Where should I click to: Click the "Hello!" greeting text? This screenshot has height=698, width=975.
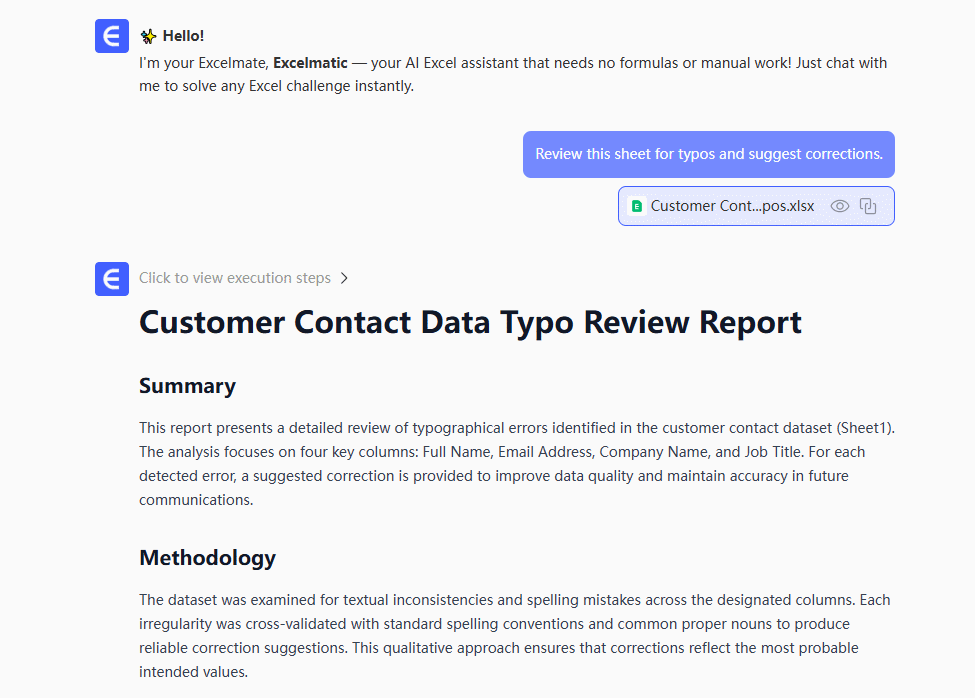[x=184, y=36]
